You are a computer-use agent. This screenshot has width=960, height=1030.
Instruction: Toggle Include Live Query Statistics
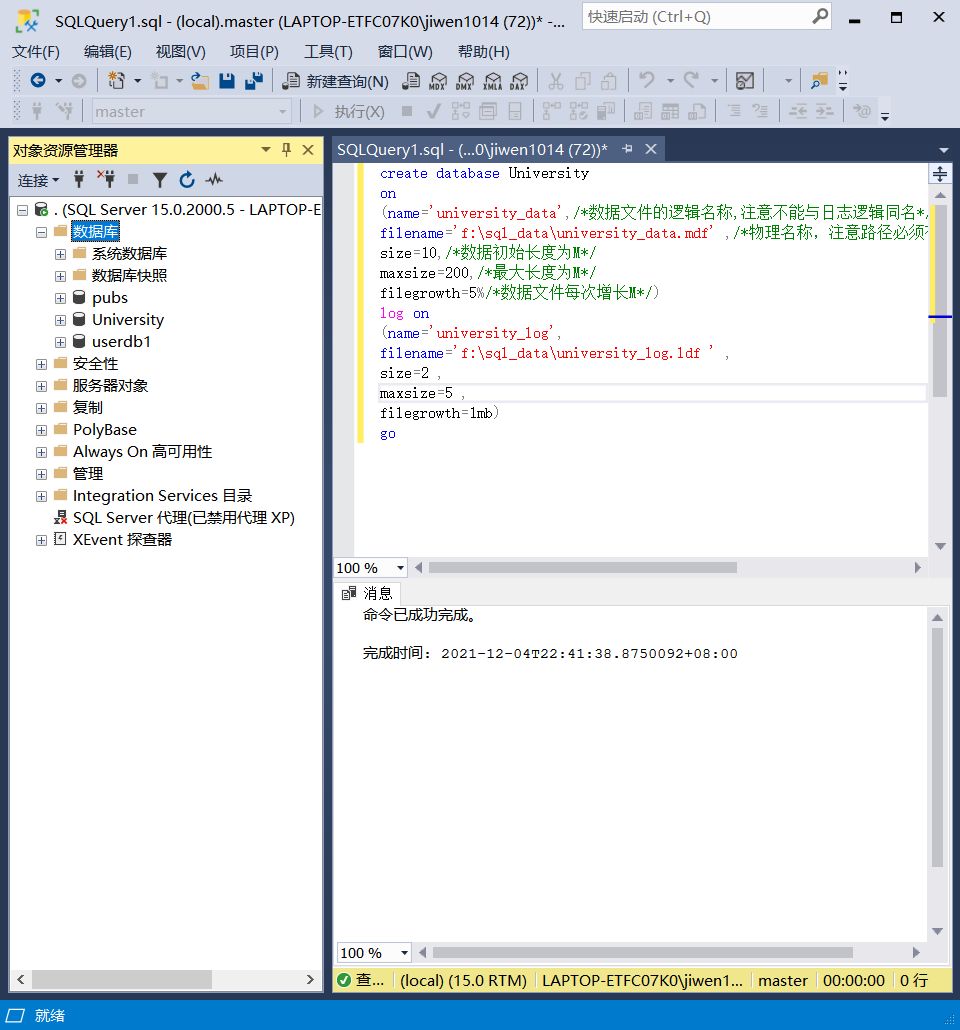(x=578, y=112)
